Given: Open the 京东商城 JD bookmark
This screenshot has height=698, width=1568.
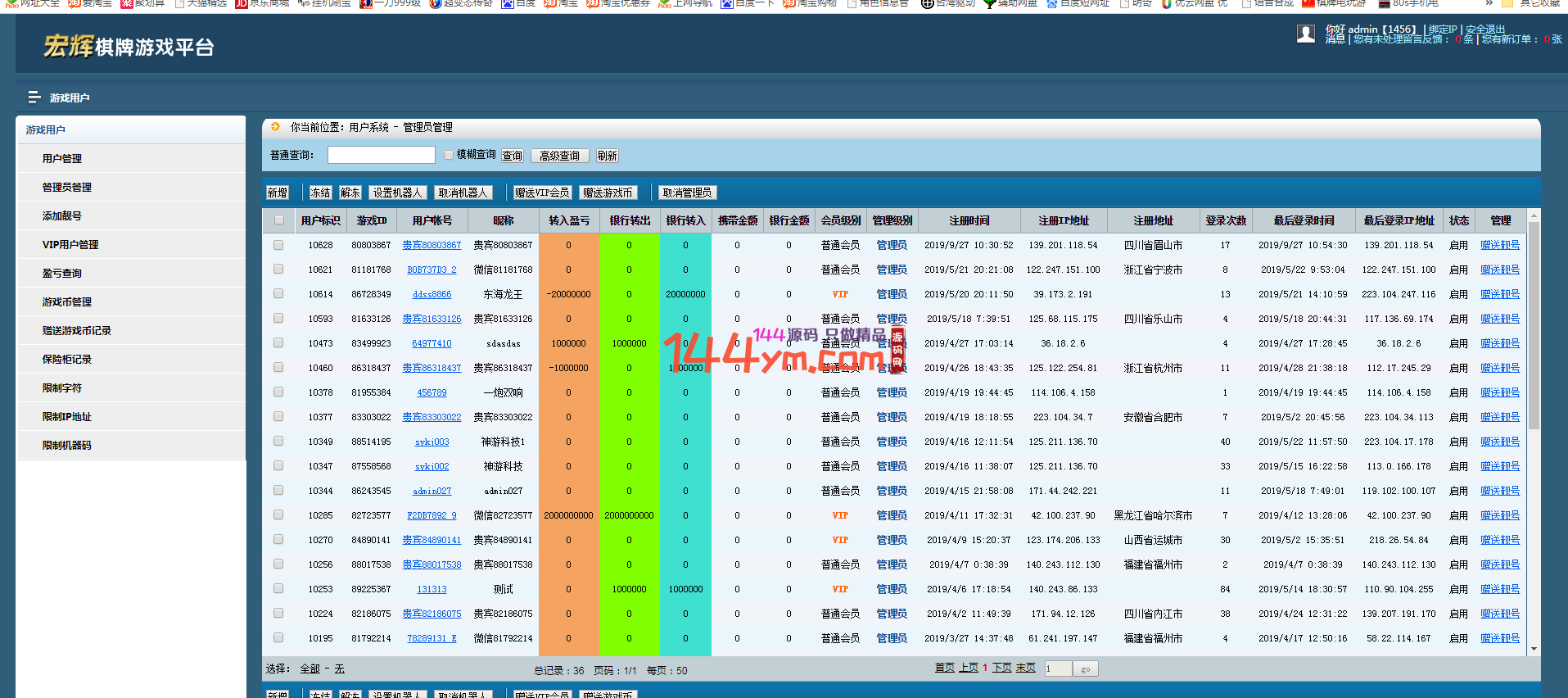Looking at the screenshot, I should pos(262,3).
